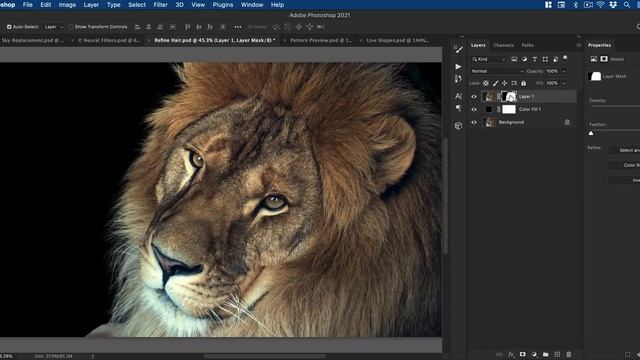The width and height of the screenshot is (640, 360).
Task: Click Spotlight search icon in menu bar
Action: point(627,5)
